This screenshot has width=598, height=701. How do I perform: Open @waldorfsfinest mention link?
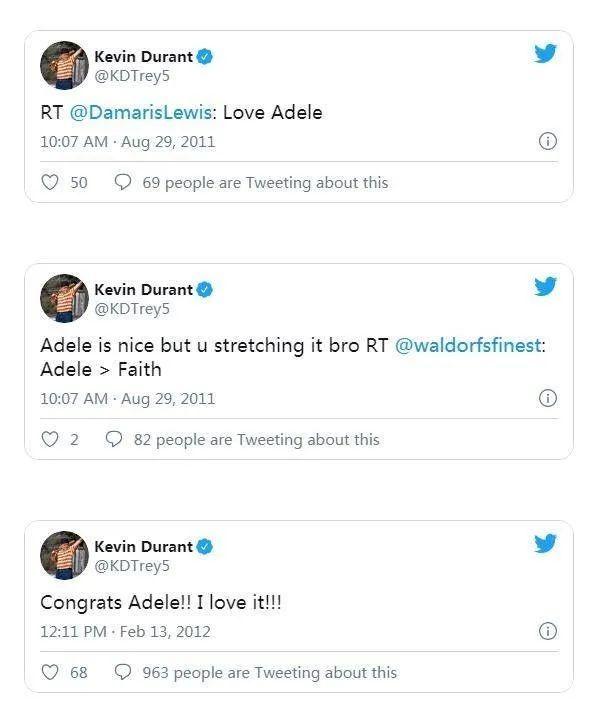(x=468, y=346)
